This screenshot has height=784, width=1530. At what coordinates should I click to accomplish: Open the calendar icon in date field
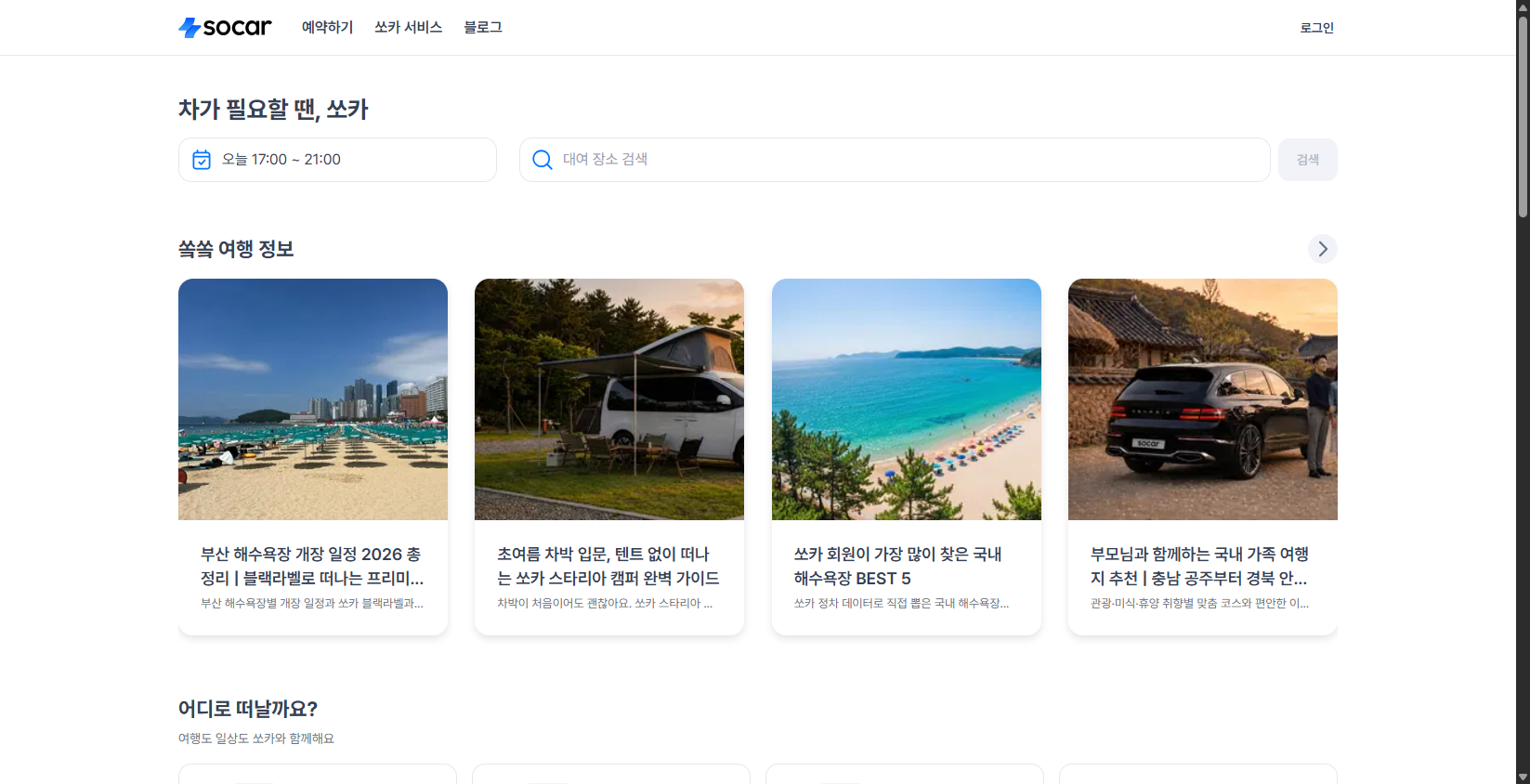pyautogui.click(x=202, y=160)
